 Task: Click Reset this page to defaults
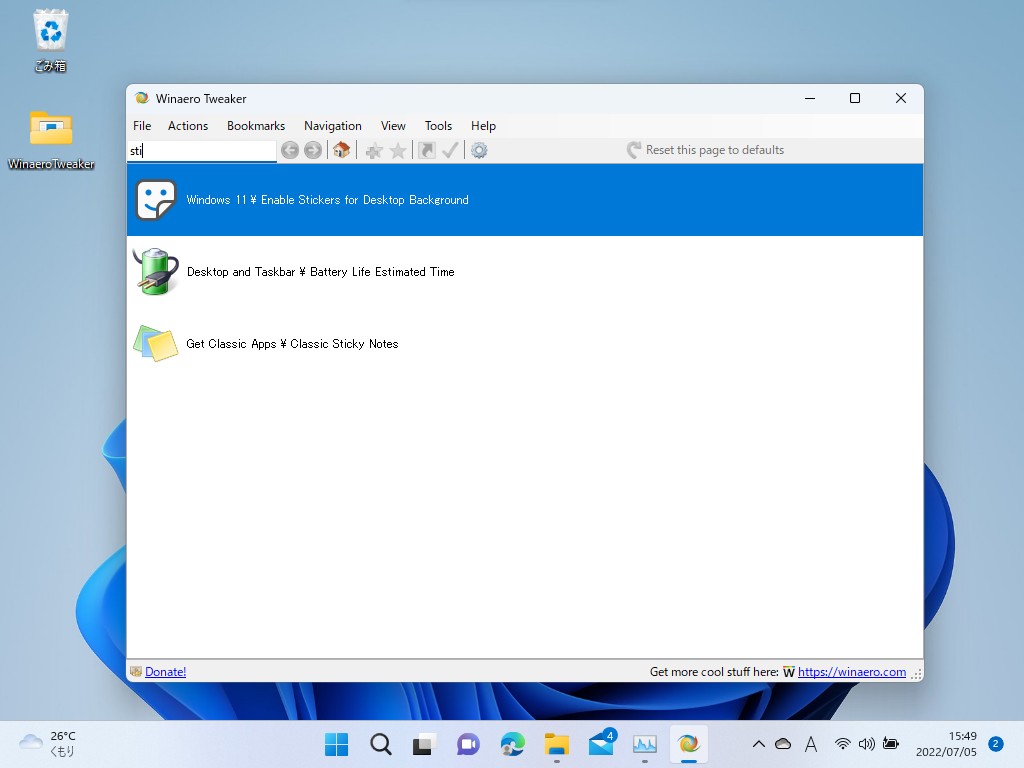(705, 150)
